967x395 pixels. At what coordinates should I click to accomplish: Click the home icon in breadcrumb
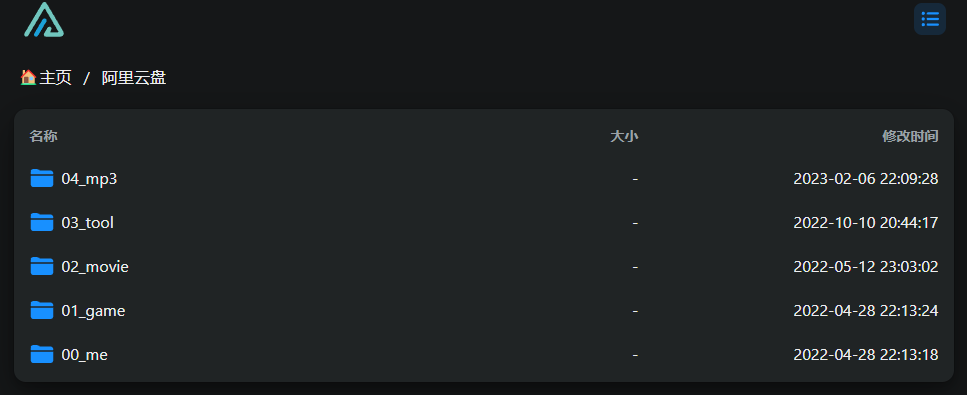tap(28, 77)
